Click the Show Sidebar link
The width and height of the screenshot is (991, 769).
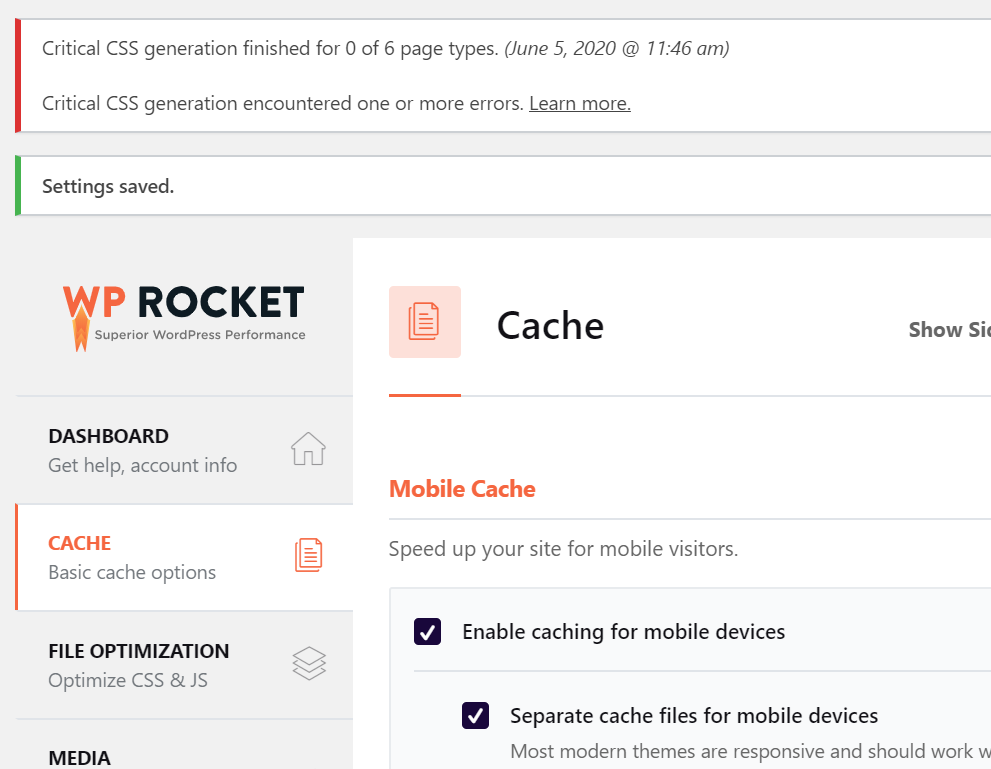click(x=948, y=330)
